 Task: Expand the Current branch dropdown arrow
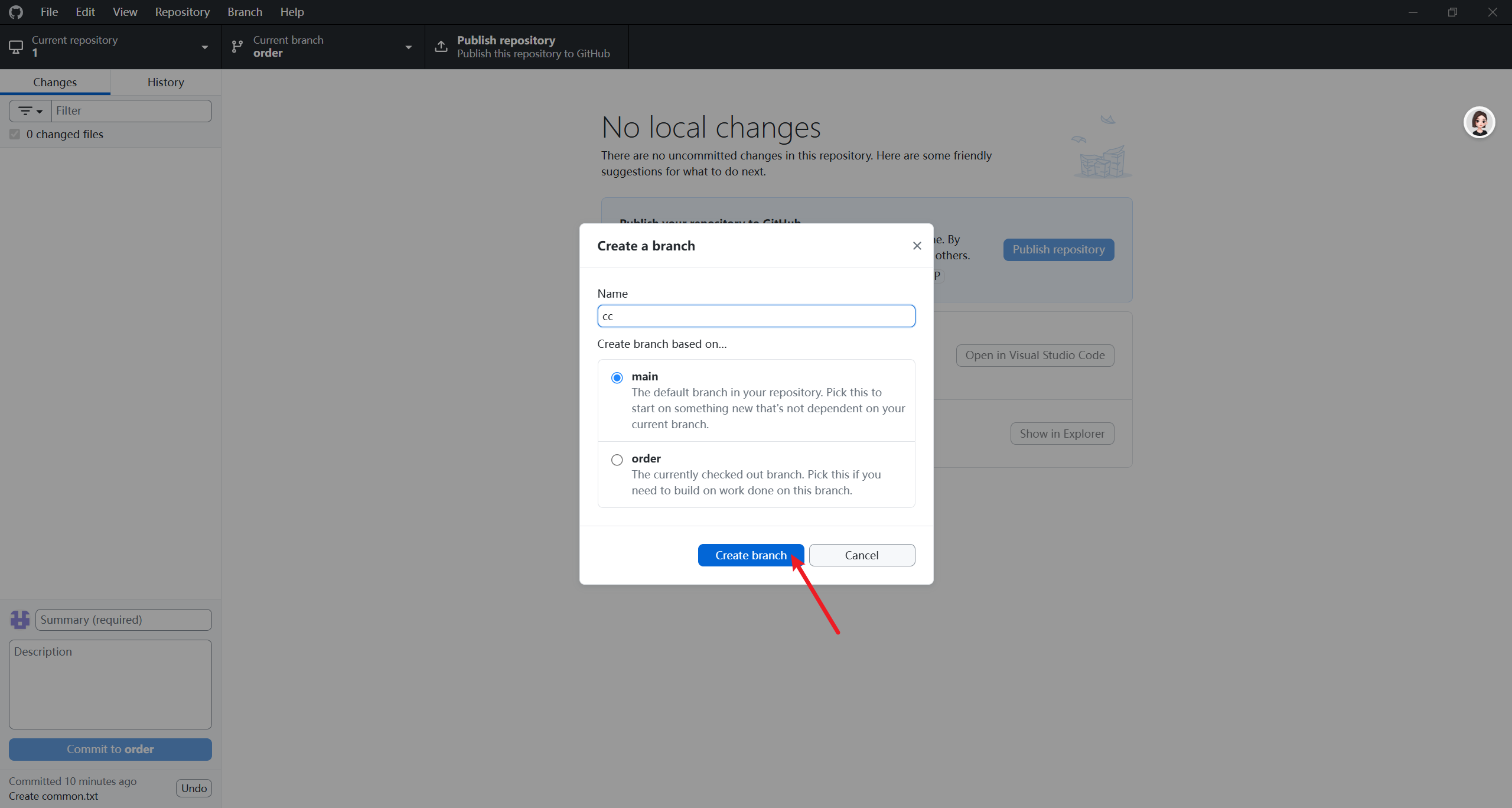tap(408, 47)
